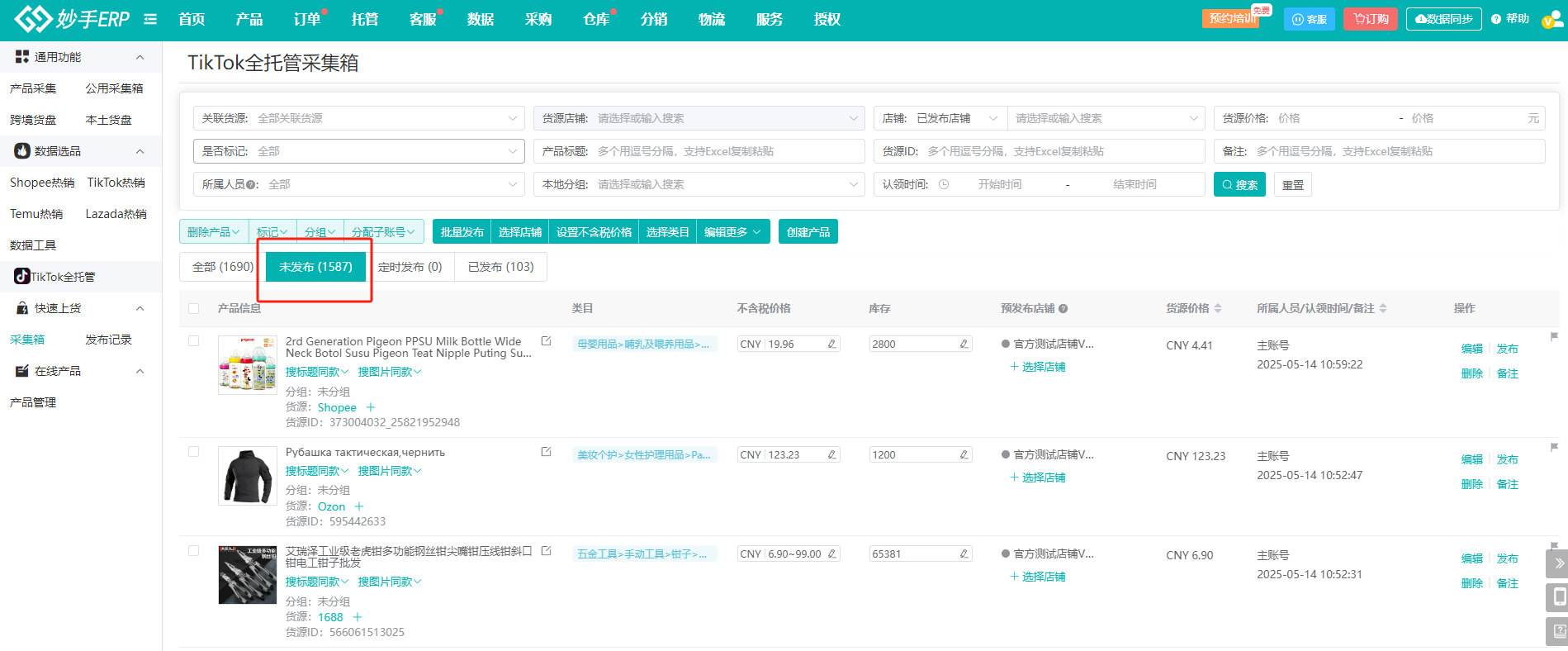The height and width of the screenshot is (651, 1568).
Task: Tick the select-all checkbox in the table header
Action: pyautogui.click(x=194, y=308)
